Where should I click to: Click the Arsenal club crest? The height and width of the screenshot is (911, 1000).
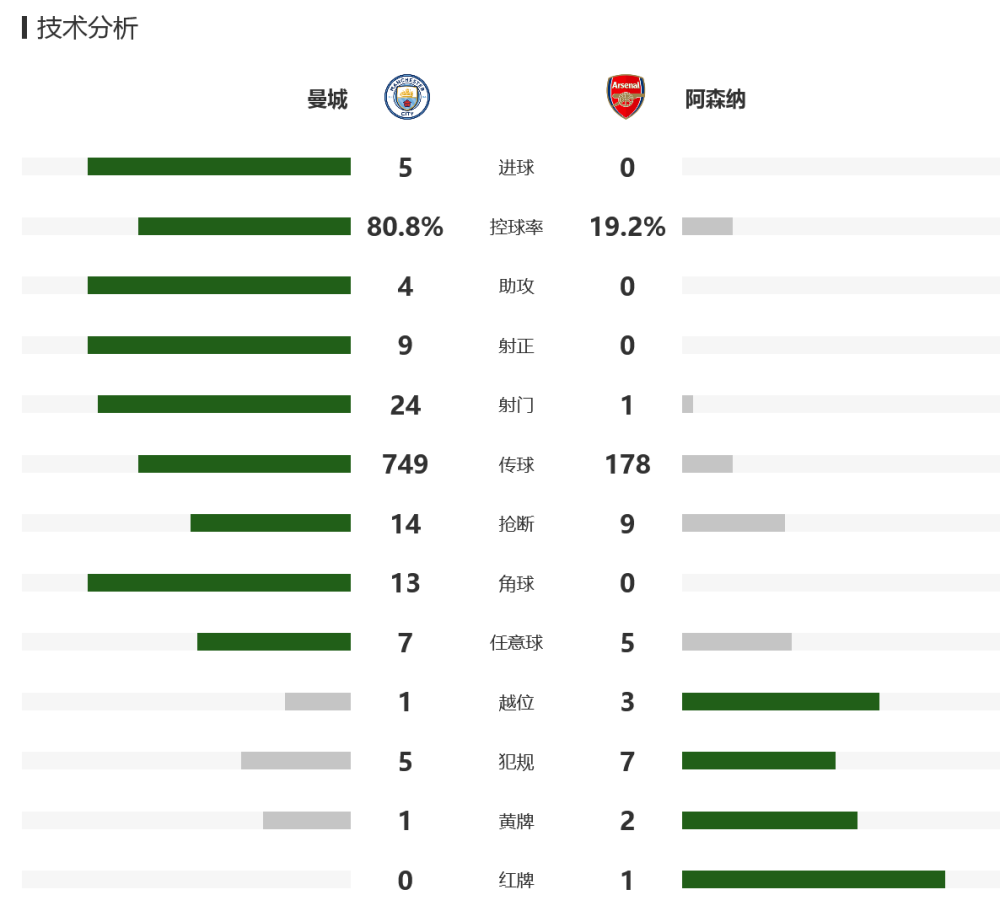[626, 97]
